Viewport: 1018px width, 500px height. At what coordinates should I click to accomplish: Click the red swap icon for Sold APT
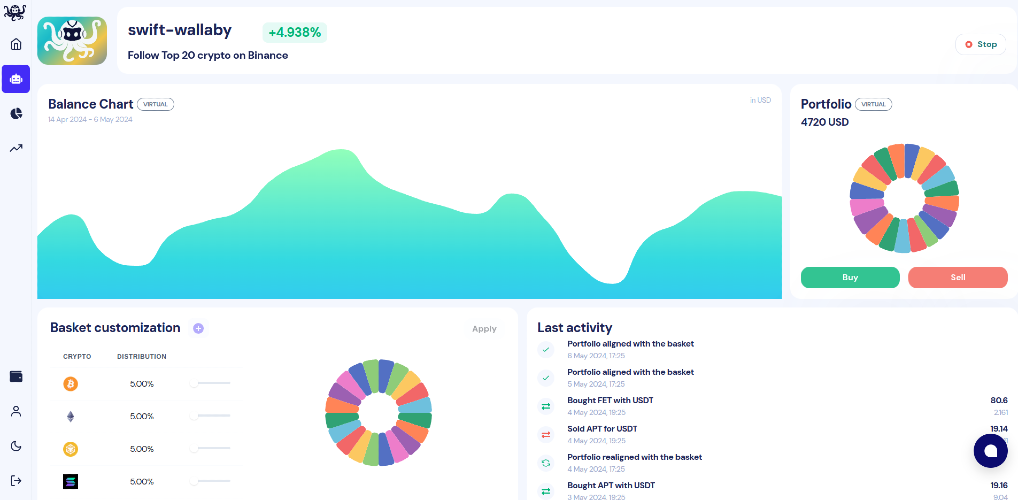tap(545, 434)
